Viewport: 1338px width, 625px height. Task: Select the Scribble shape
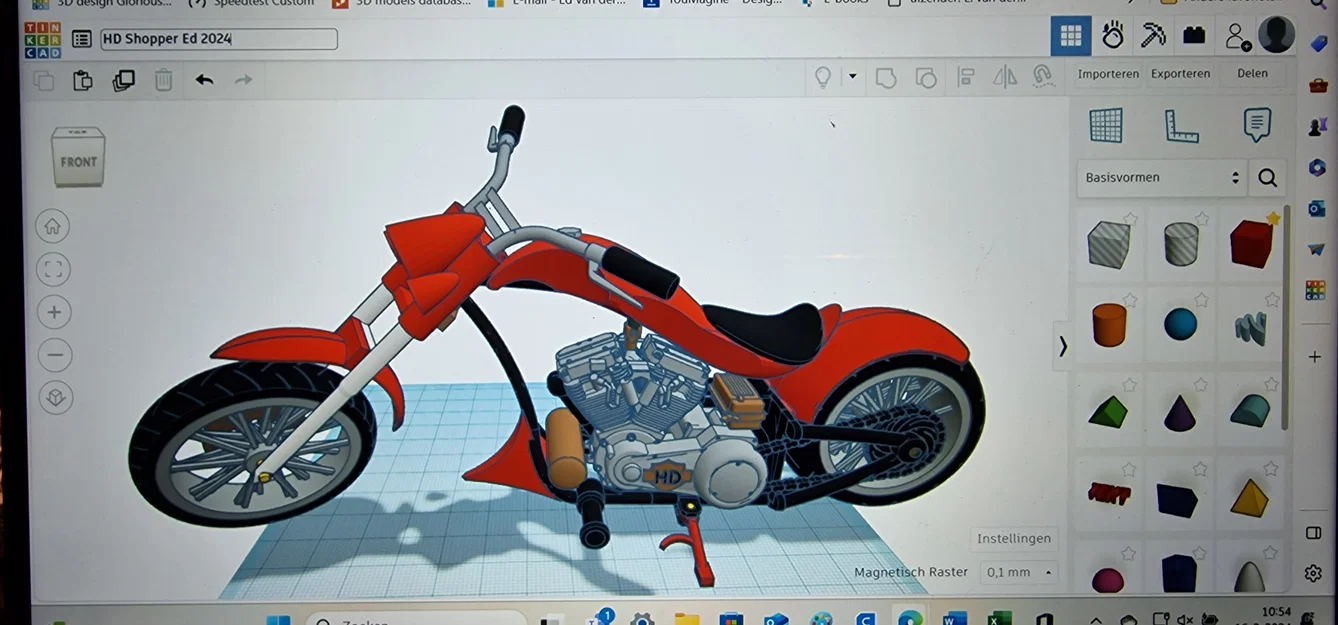pos(1251,327)
